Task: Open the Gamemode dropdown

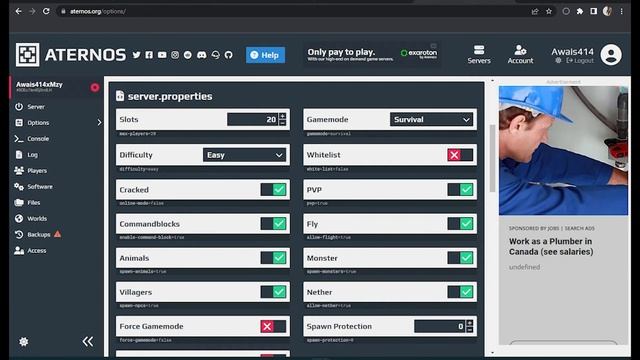Action: tap(431, 120)
